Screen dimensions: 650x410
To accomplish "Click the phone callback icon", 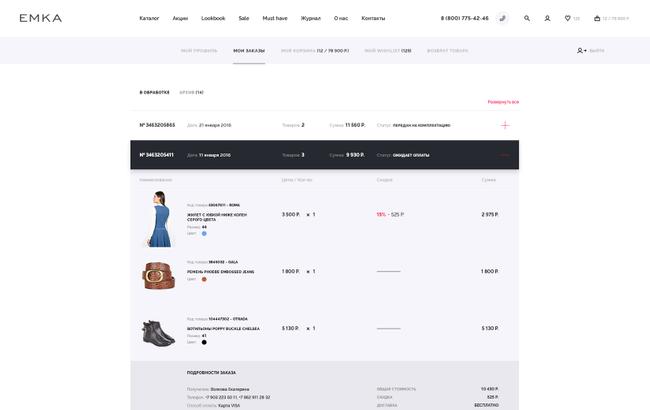I will click(502, 18).
